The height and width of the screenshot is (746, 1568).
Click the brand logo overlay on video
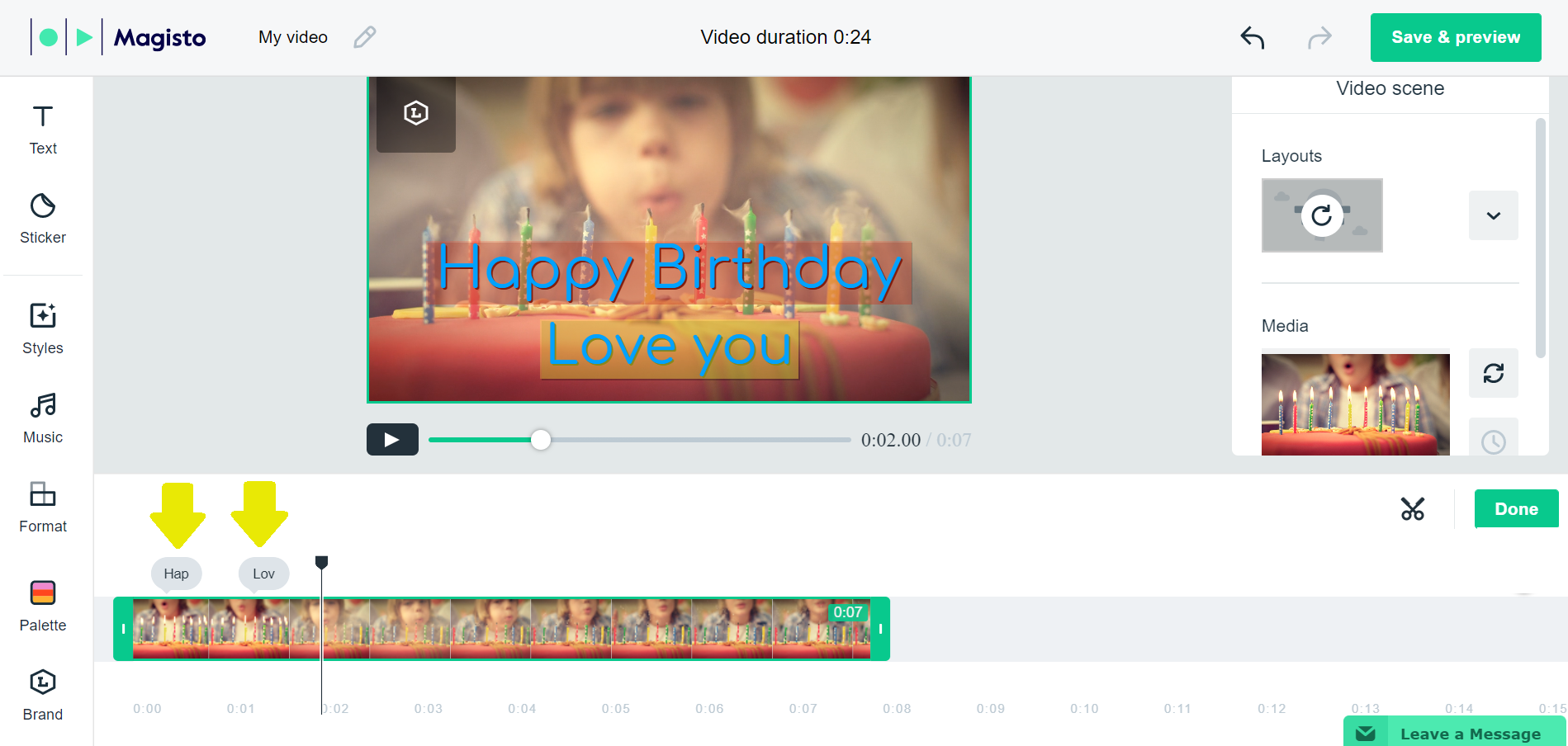(416, 113)
